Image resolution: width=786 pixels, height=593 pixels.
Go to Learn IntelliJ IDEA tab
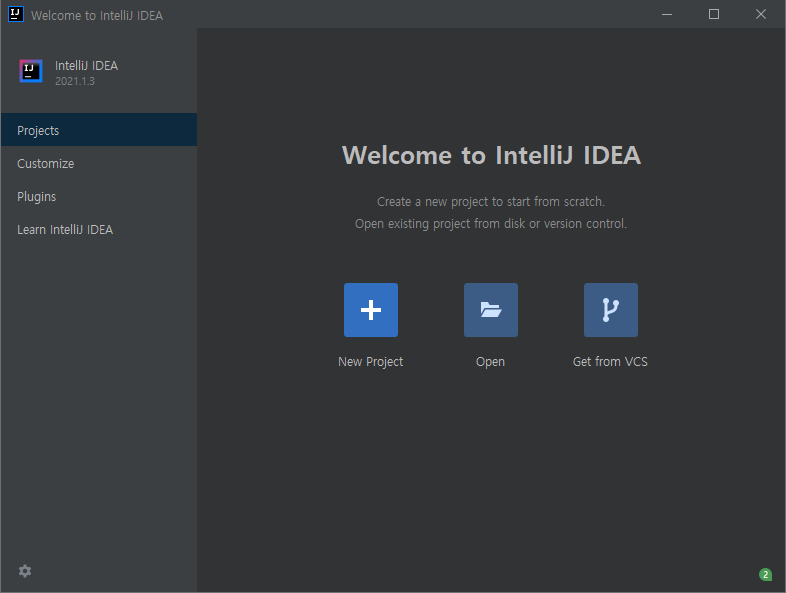point(99,230)
